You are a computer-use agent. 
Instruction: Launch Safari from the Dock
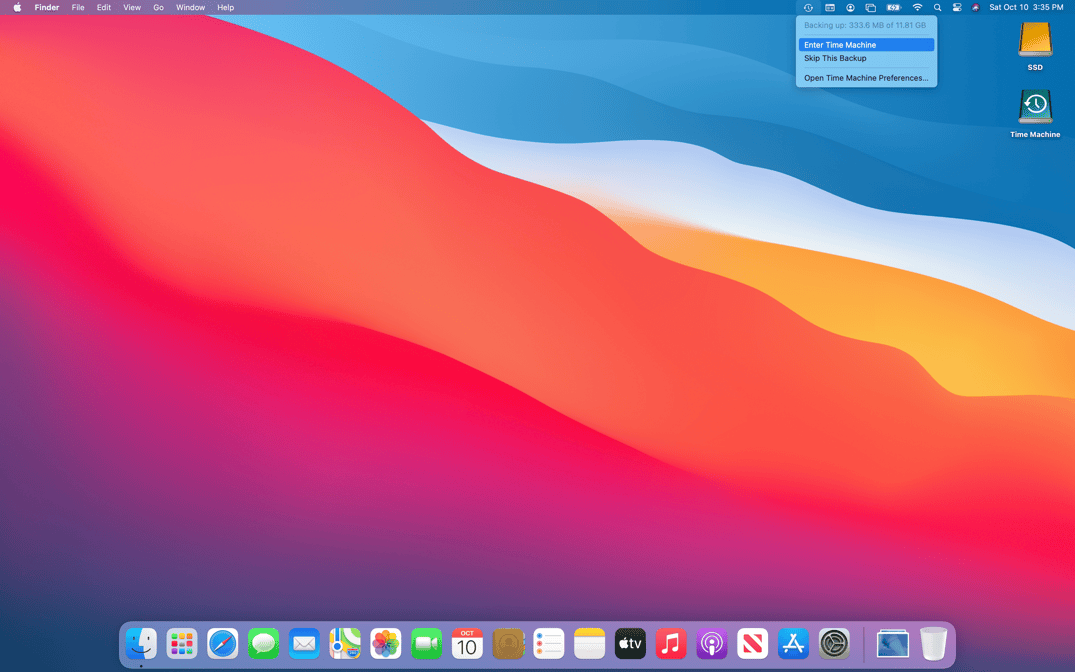click(x=223, y=644)
